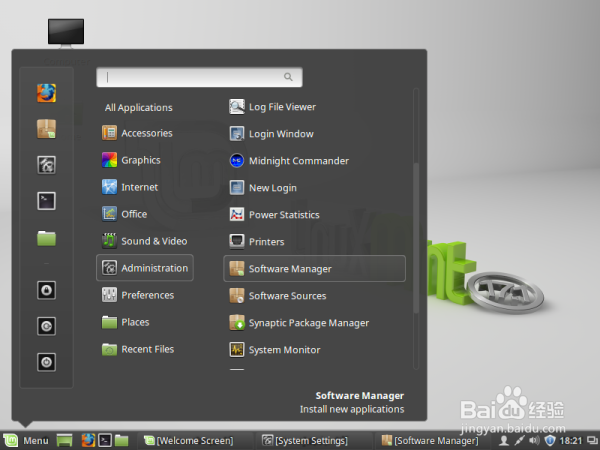Image resolution: width=600 pixels, height=450 pixels.
Task: Select the Internet category
Action: 145,187
